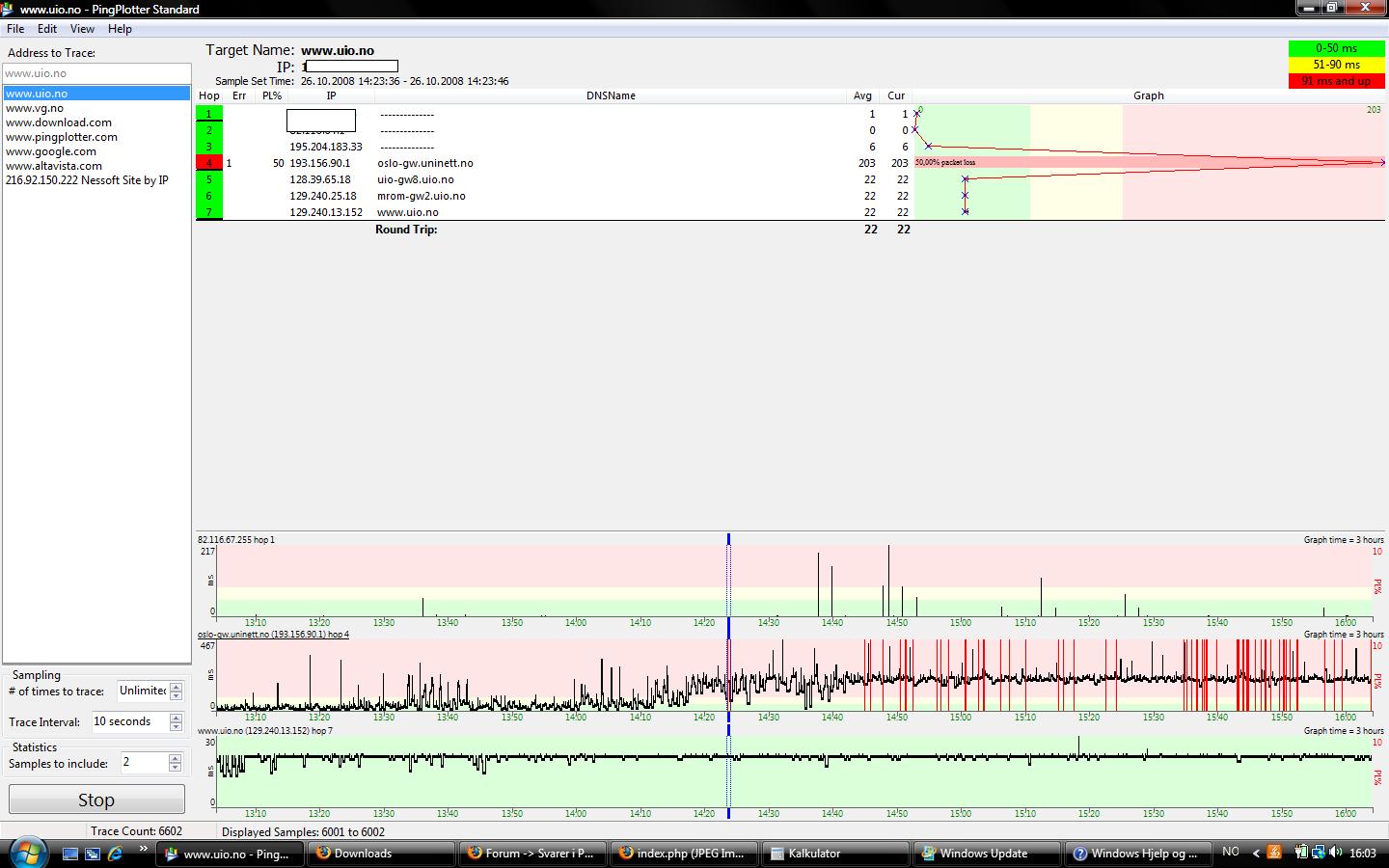Switch to Kalkulator taskbar window
The image size is (1389, 868).
[836, 854]
